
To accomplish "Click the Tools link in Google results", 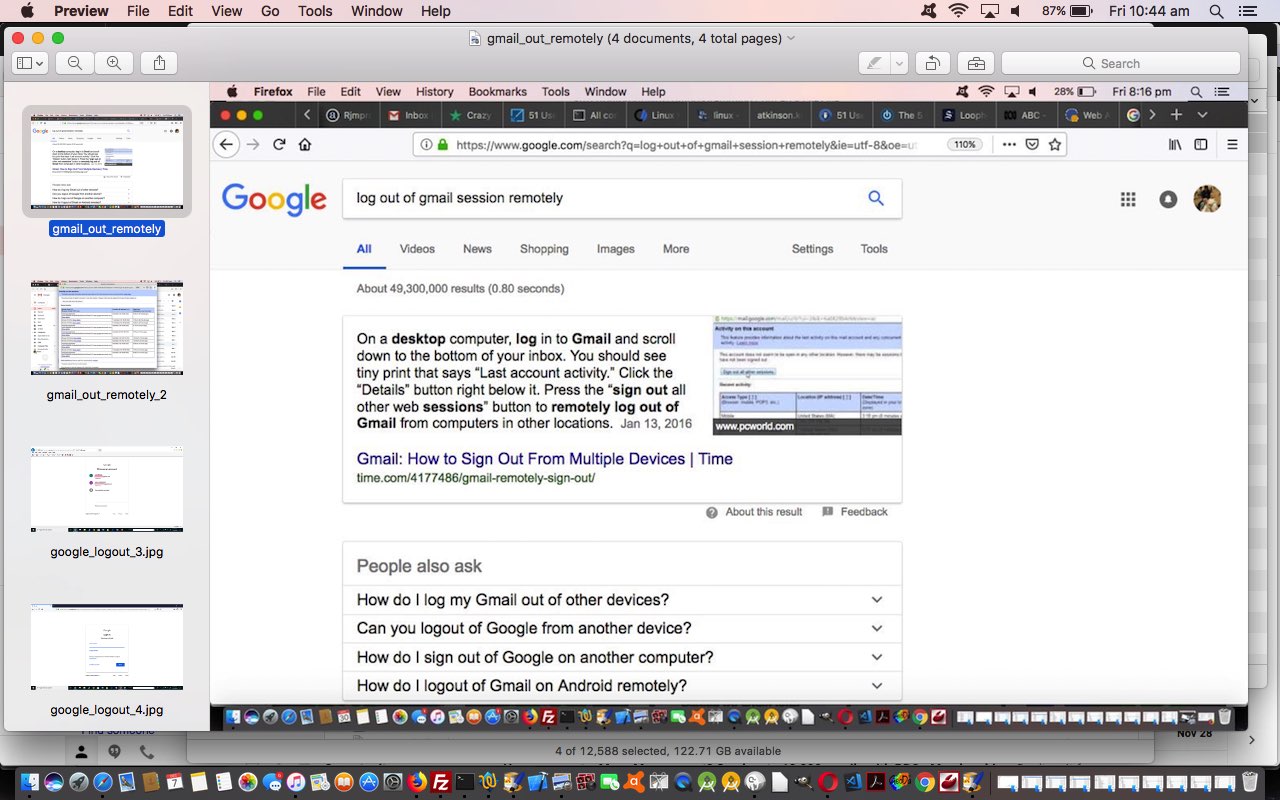I will point(874,249).
